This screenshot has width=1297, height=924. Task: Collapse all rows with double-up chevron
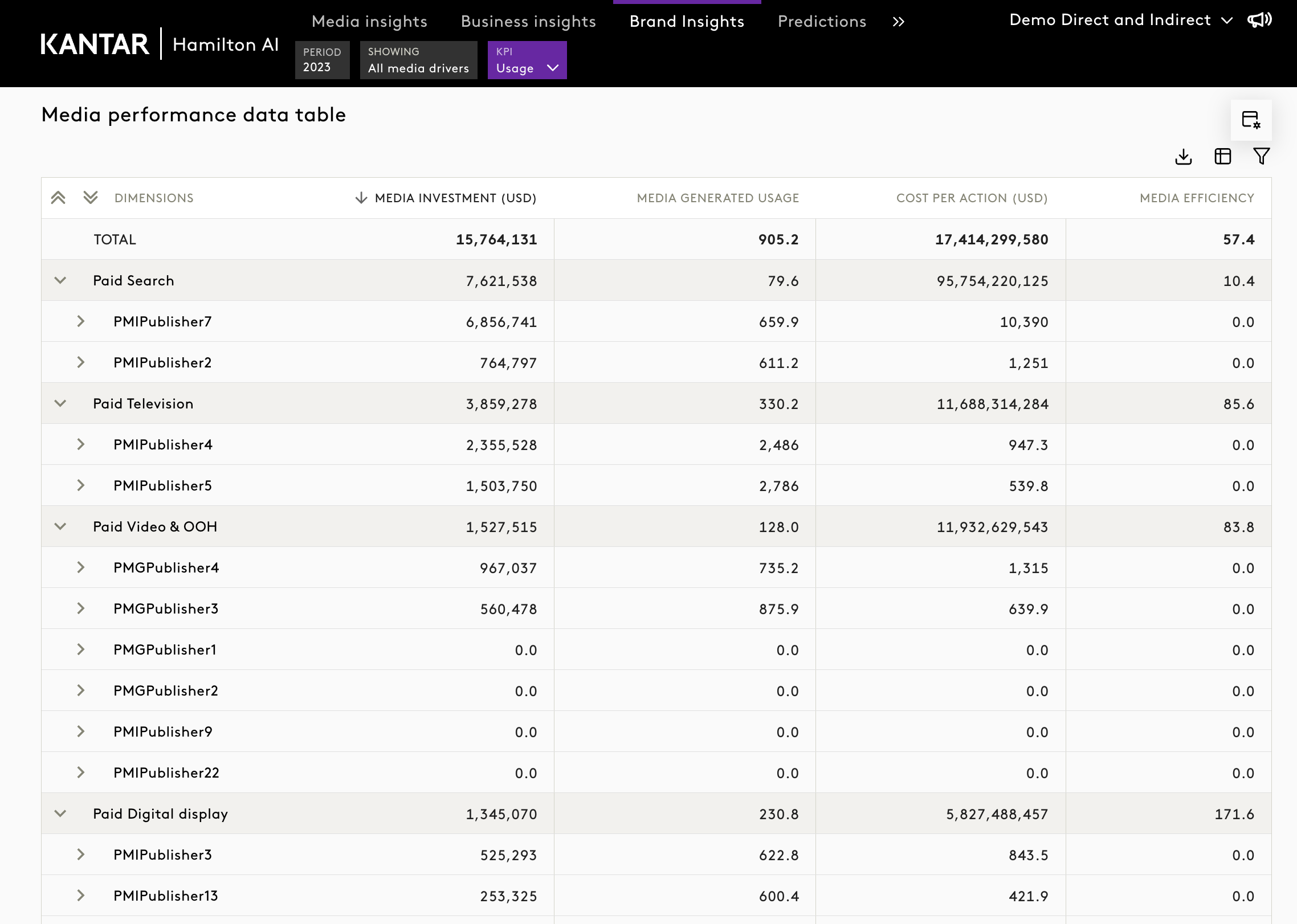[x=58, y=198]
